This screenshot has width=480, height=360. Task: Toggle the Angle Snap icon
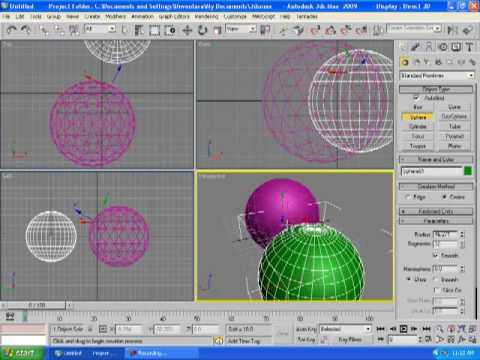coord(330,30)
